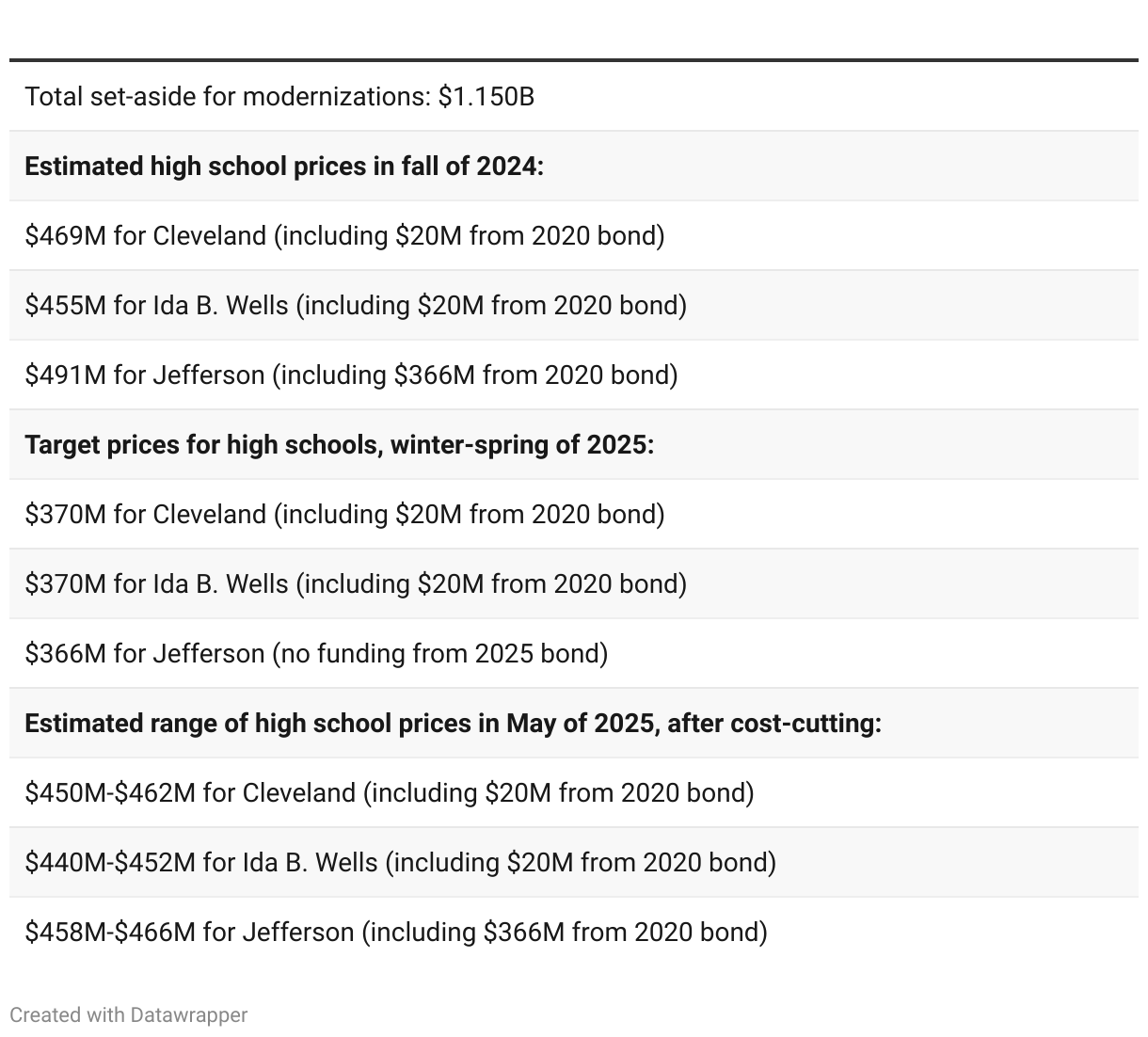Click "including $20M from 2020 bond" in the $469M row
This screenshot has height=1037, width=1148.
470,236
